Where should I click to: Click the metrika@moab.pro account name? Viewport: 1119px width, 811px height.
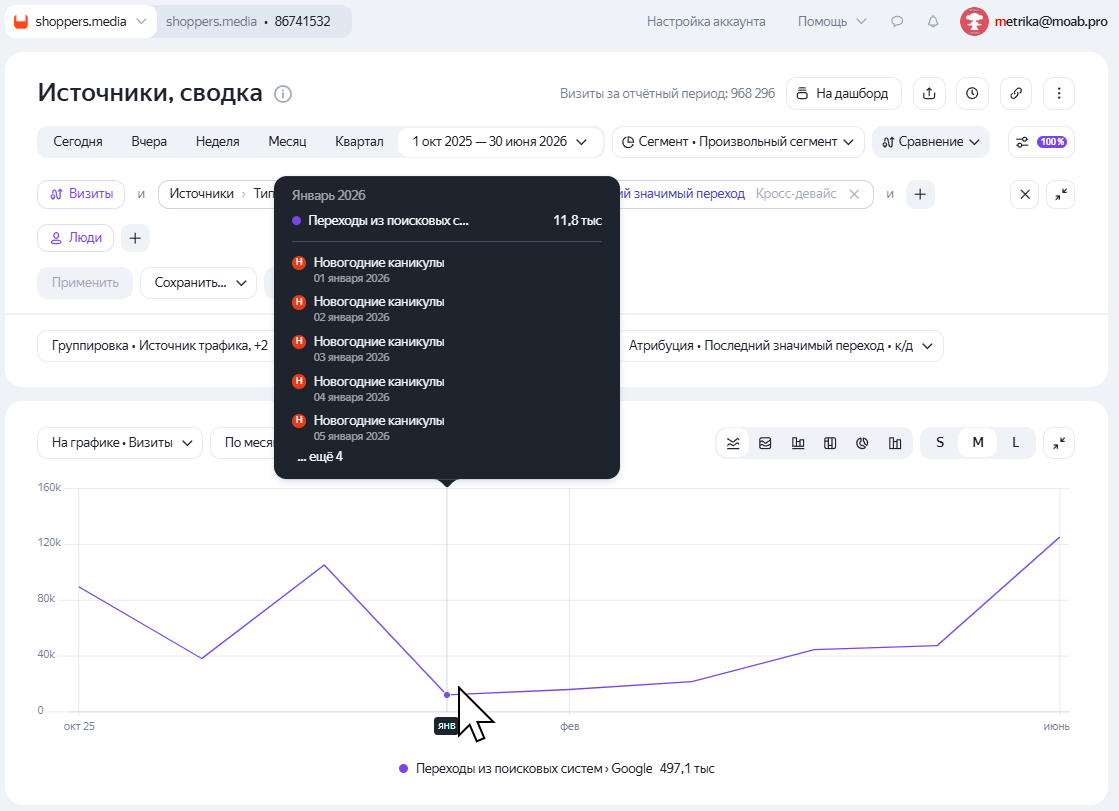pyautogui.click(x=1051, y=21)
